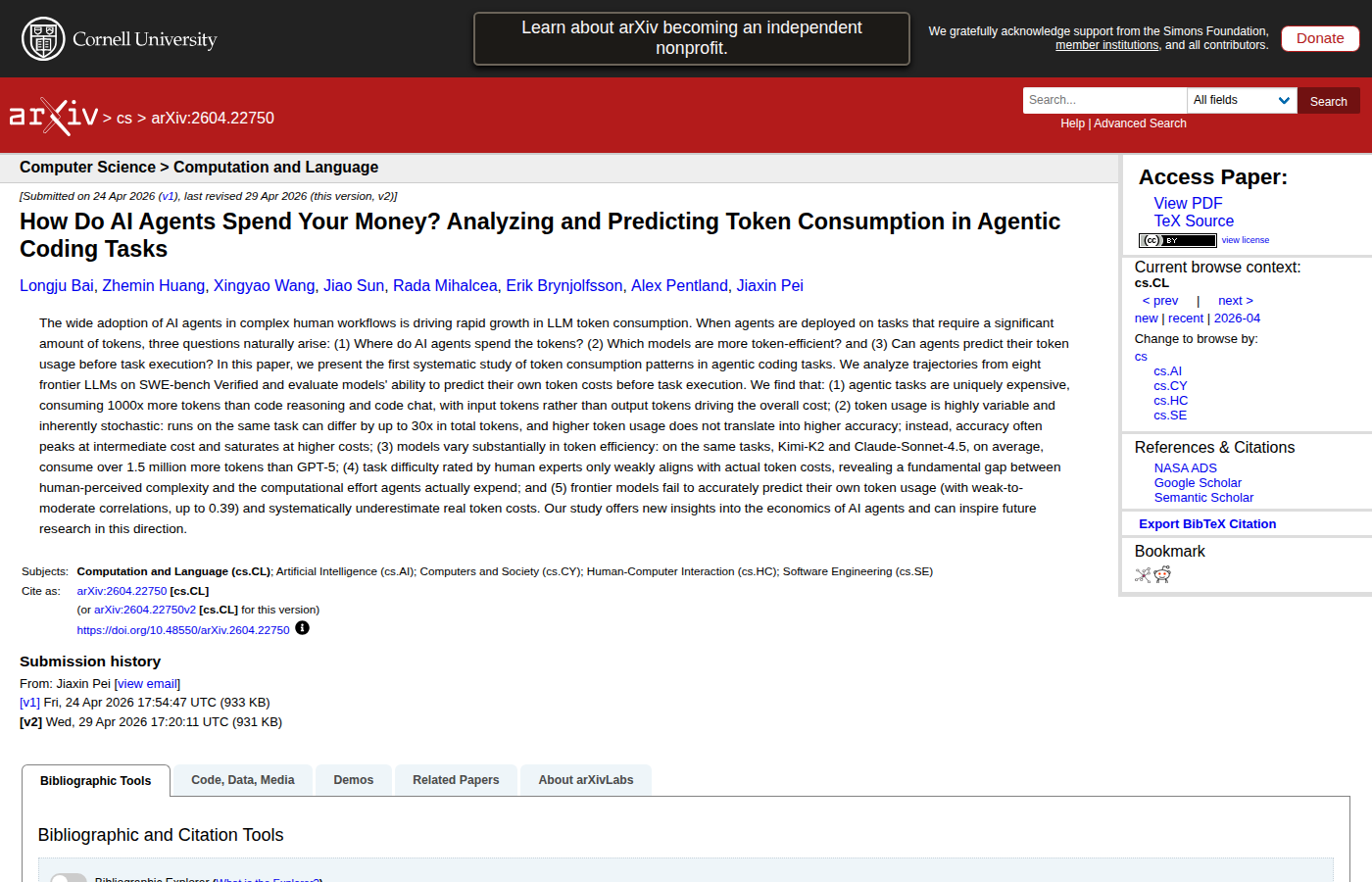
Task: Open Google Scholar citations link
Action: 1198,483
